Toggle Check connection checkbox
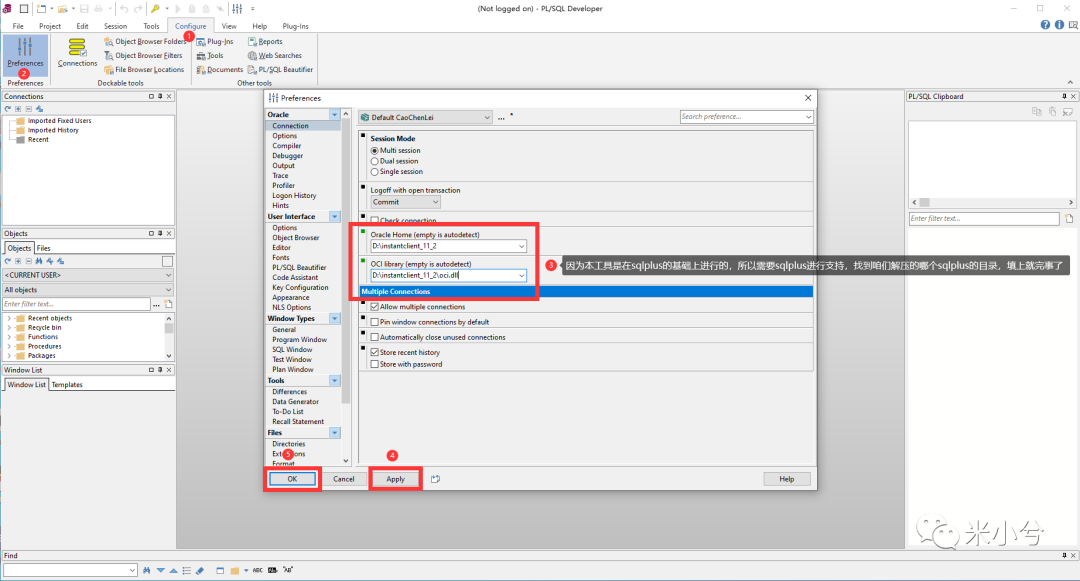1080x581 pixels. coord(375,220)
